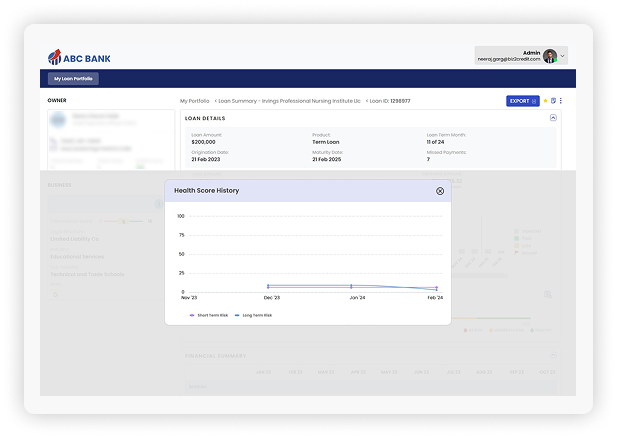Collapse the Loan Details section
This screenshot has width=617, height=438.
[553, 118]
